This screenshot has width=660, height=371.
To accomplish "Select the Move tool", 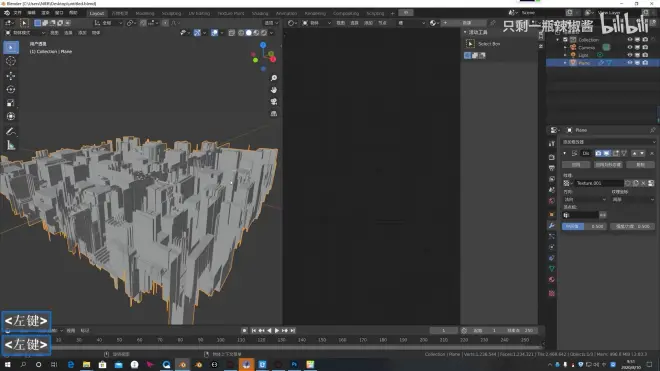I will click(11, 76).
